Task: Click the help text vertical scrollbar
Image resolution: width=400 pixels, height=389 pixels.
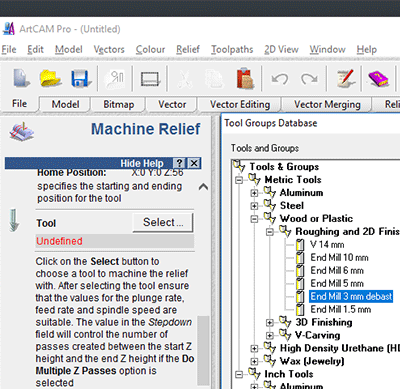Action: point(203,350)
